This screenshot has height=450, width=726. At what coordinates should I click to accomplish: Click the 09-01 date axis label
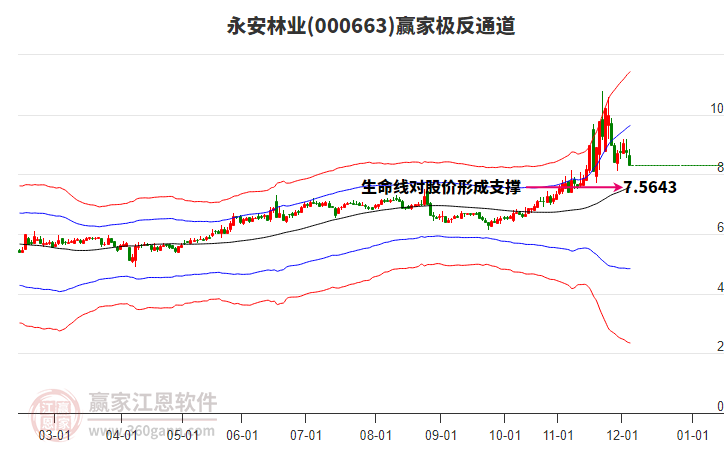coord(440,435)
